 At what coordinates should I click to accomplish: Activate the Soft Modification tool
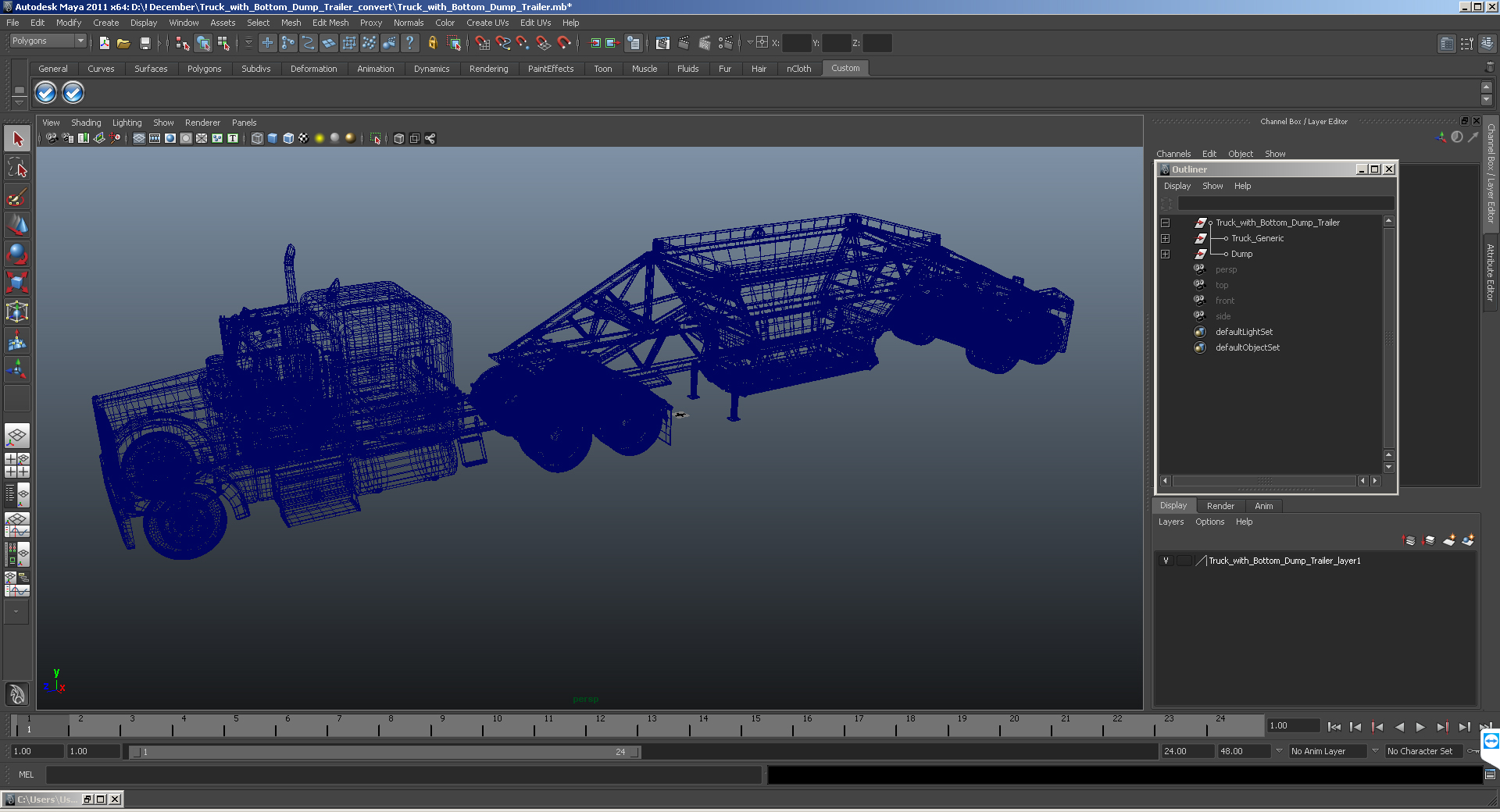[x=17, y=340]
